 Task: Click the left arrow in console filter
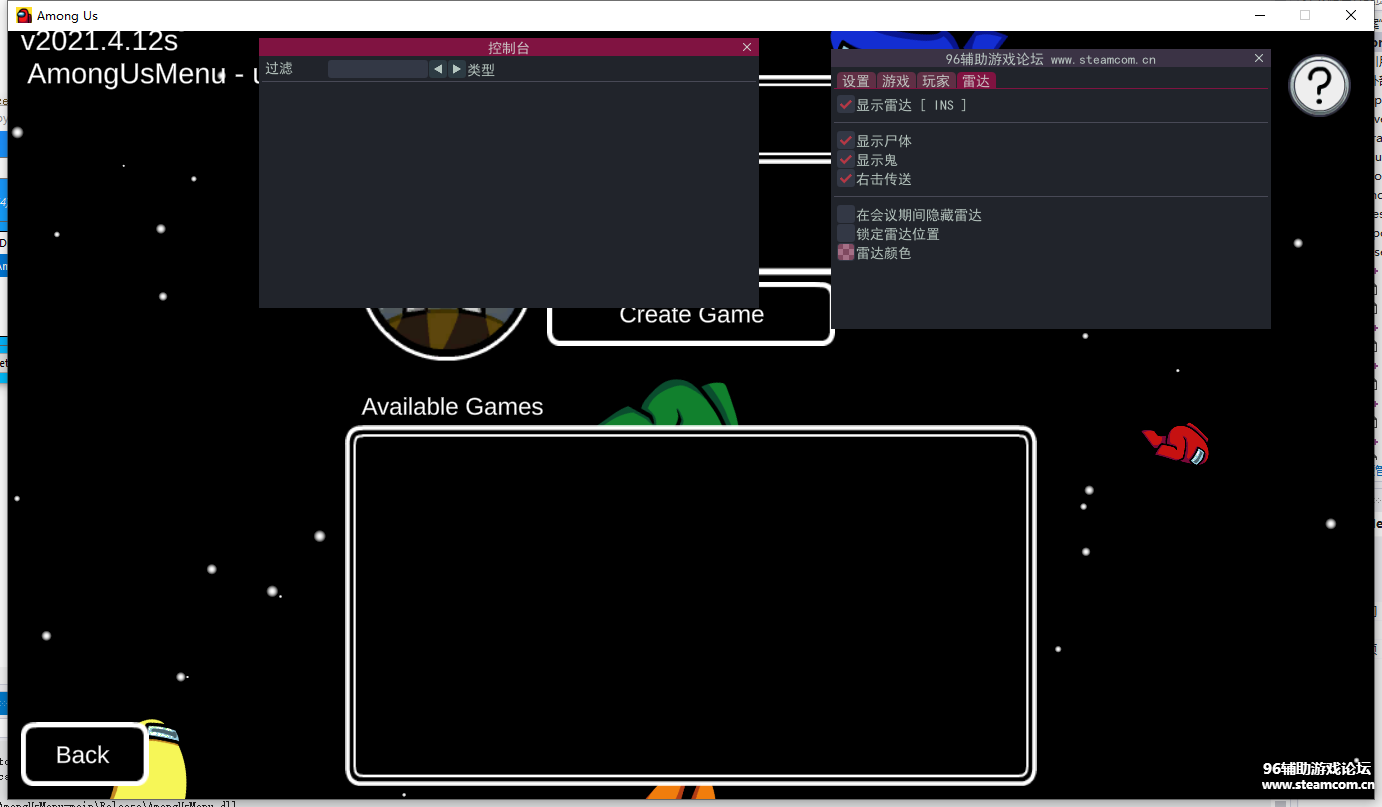[x=438, y=69]
